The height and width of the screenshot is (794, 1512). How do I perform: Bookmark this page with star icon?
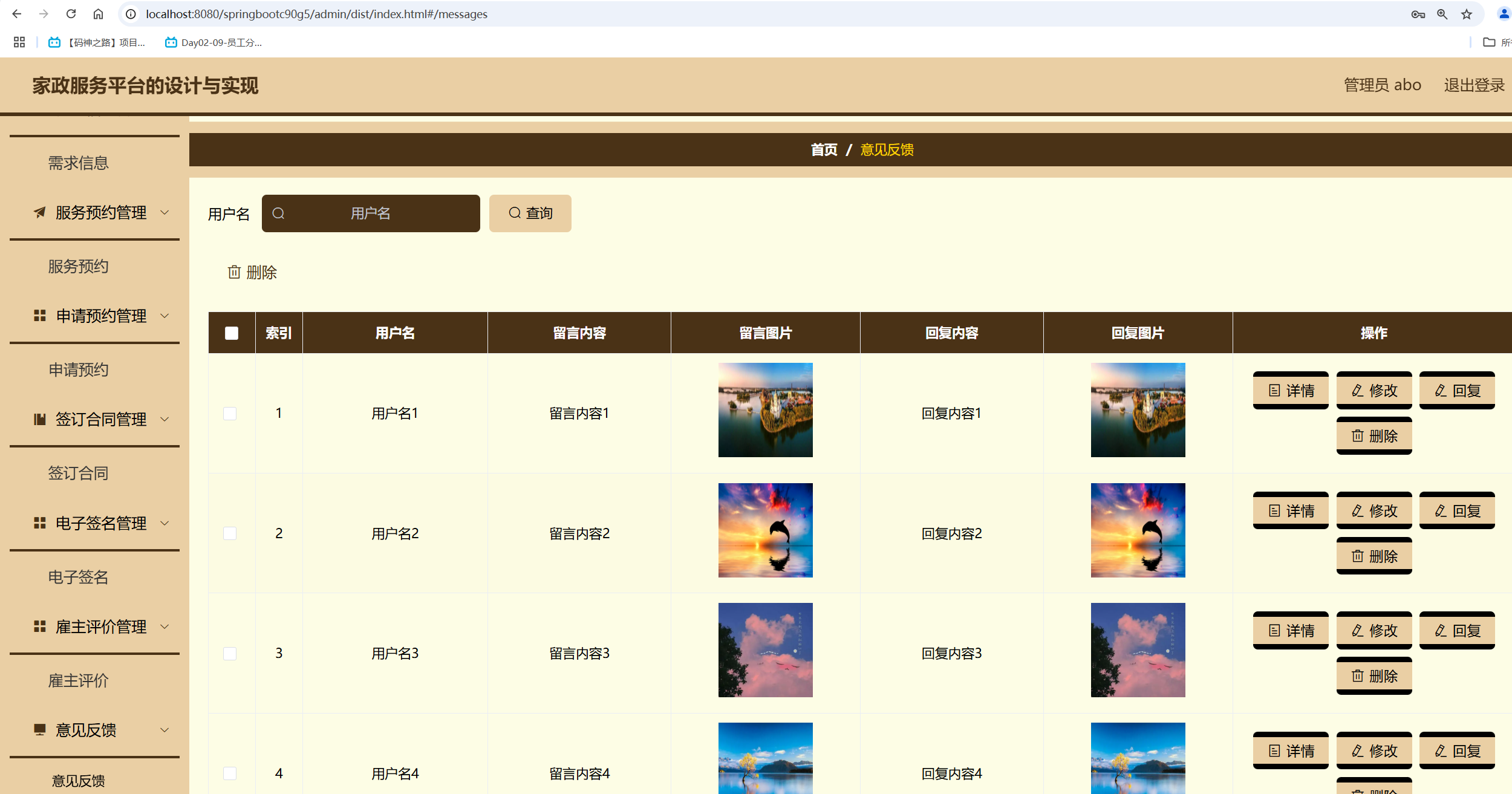click(1467, 15)
